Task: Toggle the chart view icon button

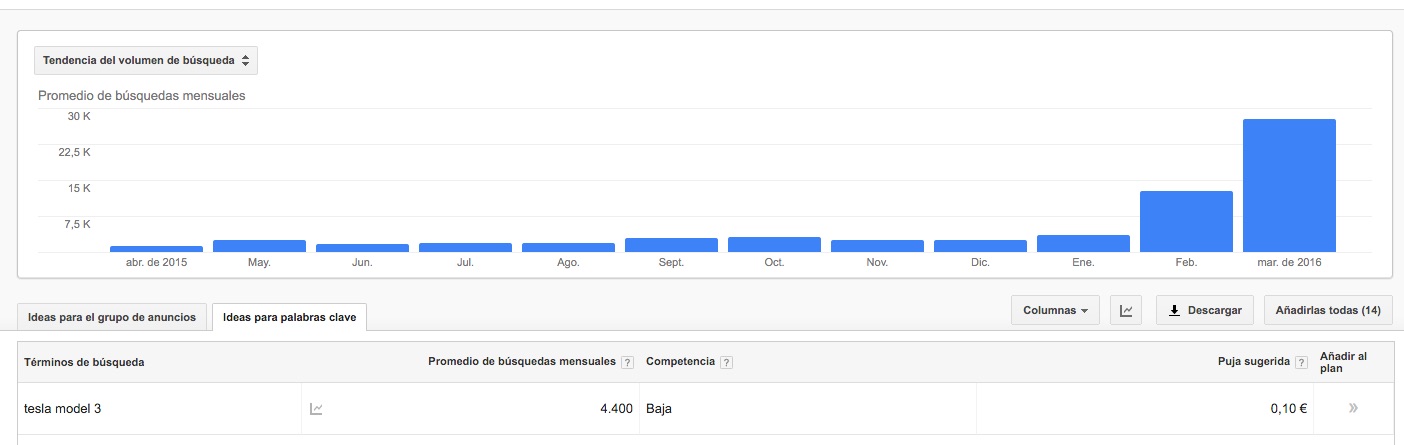Action: point(1126,311)
